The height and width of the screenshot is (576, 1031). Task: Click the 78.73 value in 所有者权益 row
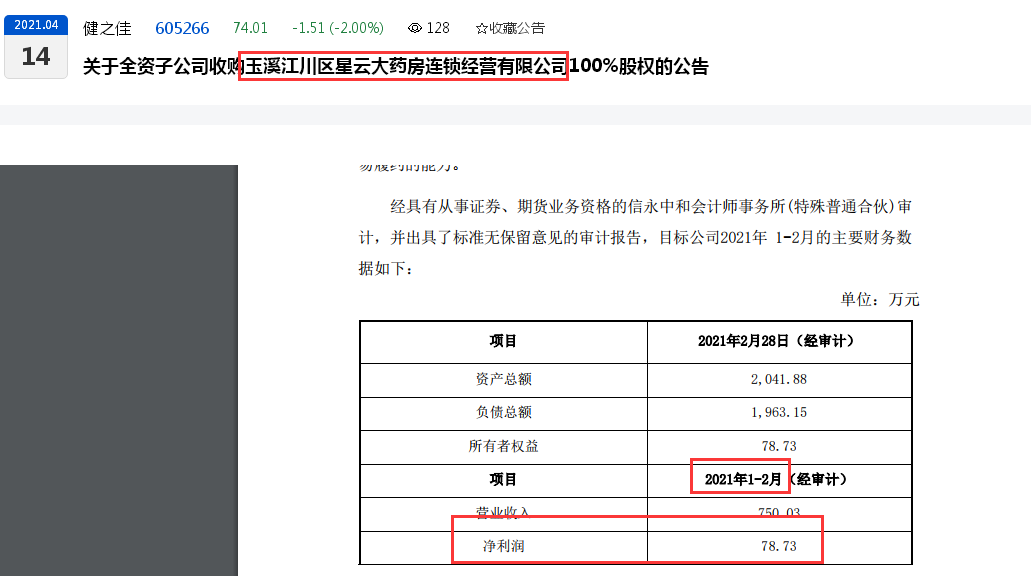[x=779, y=446]
